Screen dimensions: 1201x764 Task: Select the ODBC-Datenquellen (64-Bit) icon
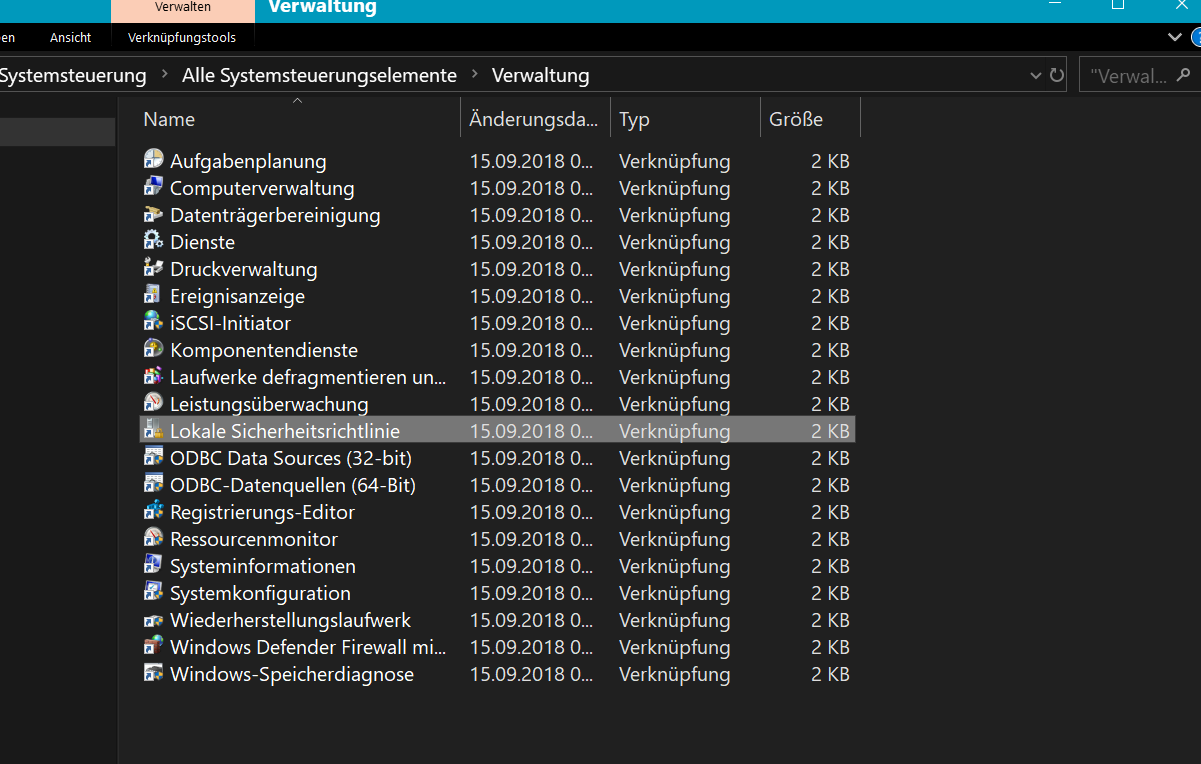click(153, 483)
